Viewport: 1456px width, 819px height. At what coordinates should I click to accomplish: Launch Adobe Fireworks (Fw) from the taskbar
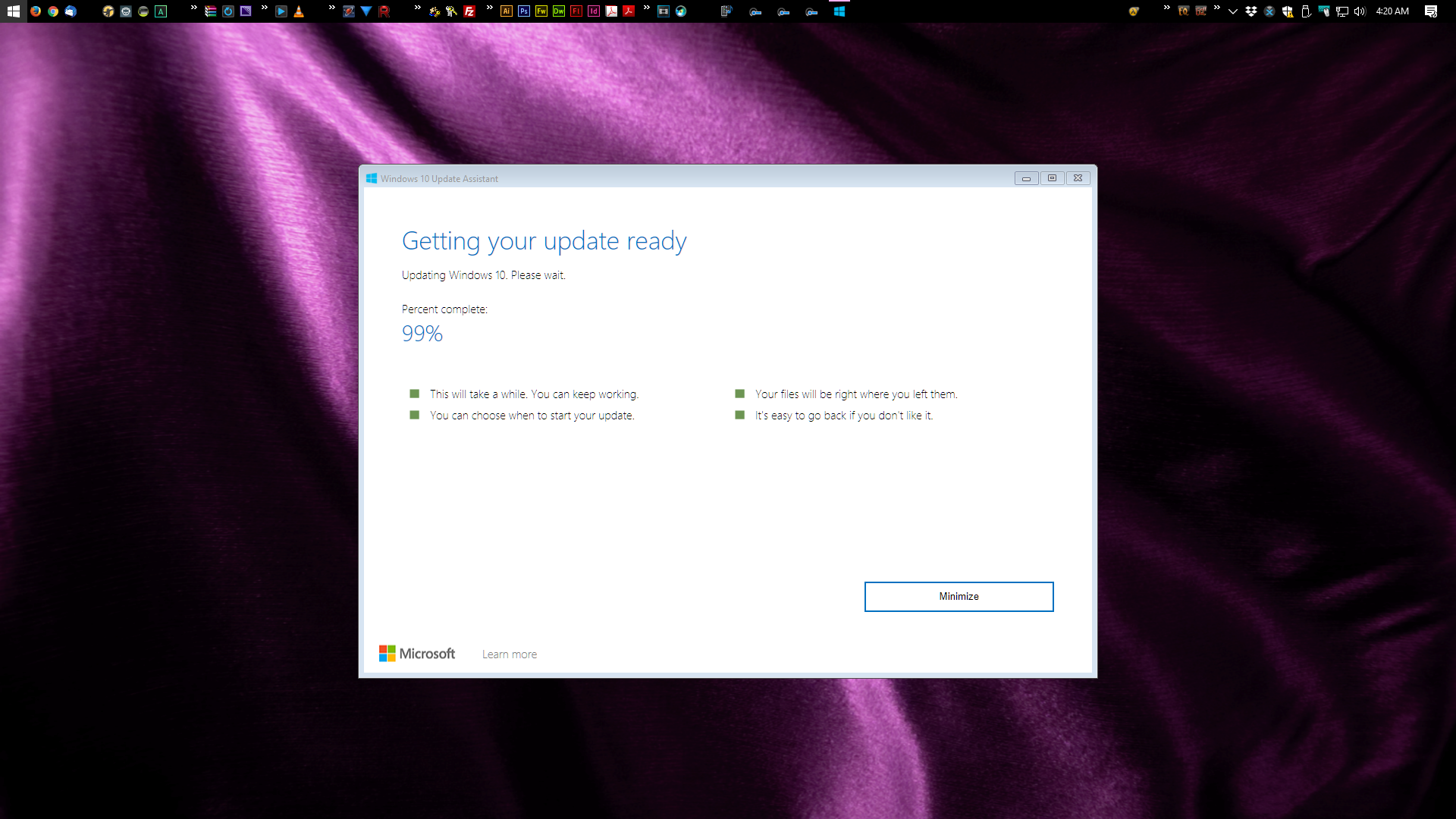coord(541,11)
